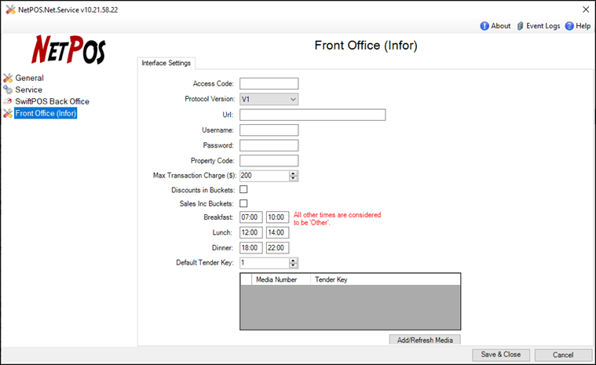This screenshot has height=365, width=596.
Task: Select Front Office (Infor) in sidebar
Action: (46, 113)
